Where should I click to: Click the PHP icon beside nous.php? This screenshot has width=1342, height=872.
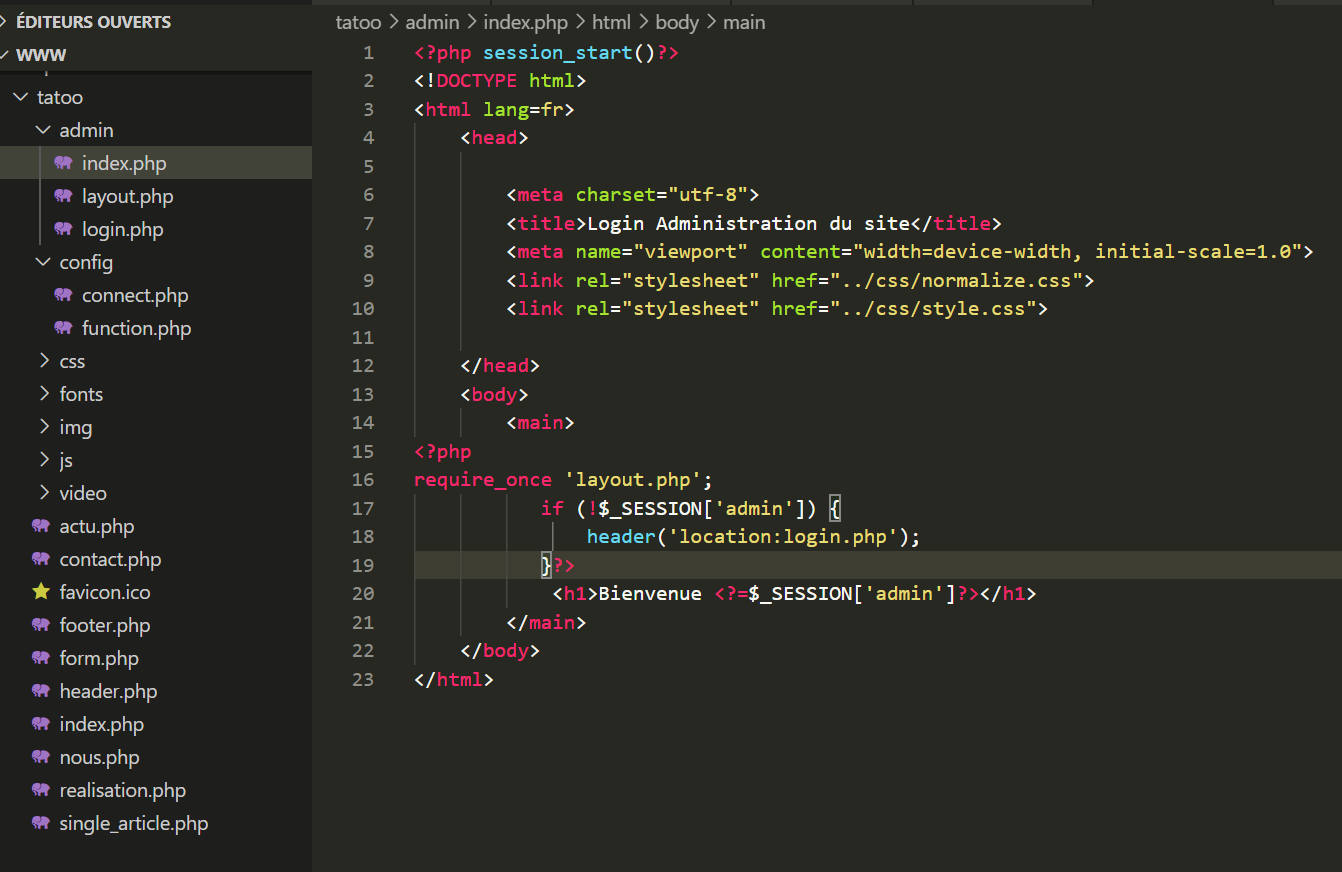point(41,757)
